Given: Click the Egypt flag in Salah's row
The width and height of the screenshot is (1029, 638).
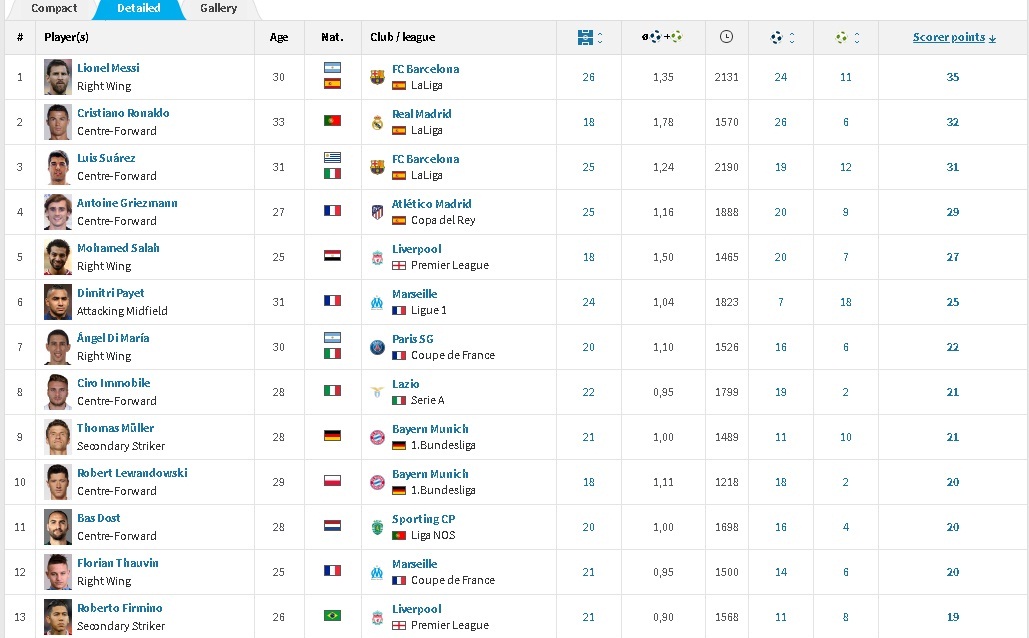Looking at the screenshot, I should coord(332,257).
